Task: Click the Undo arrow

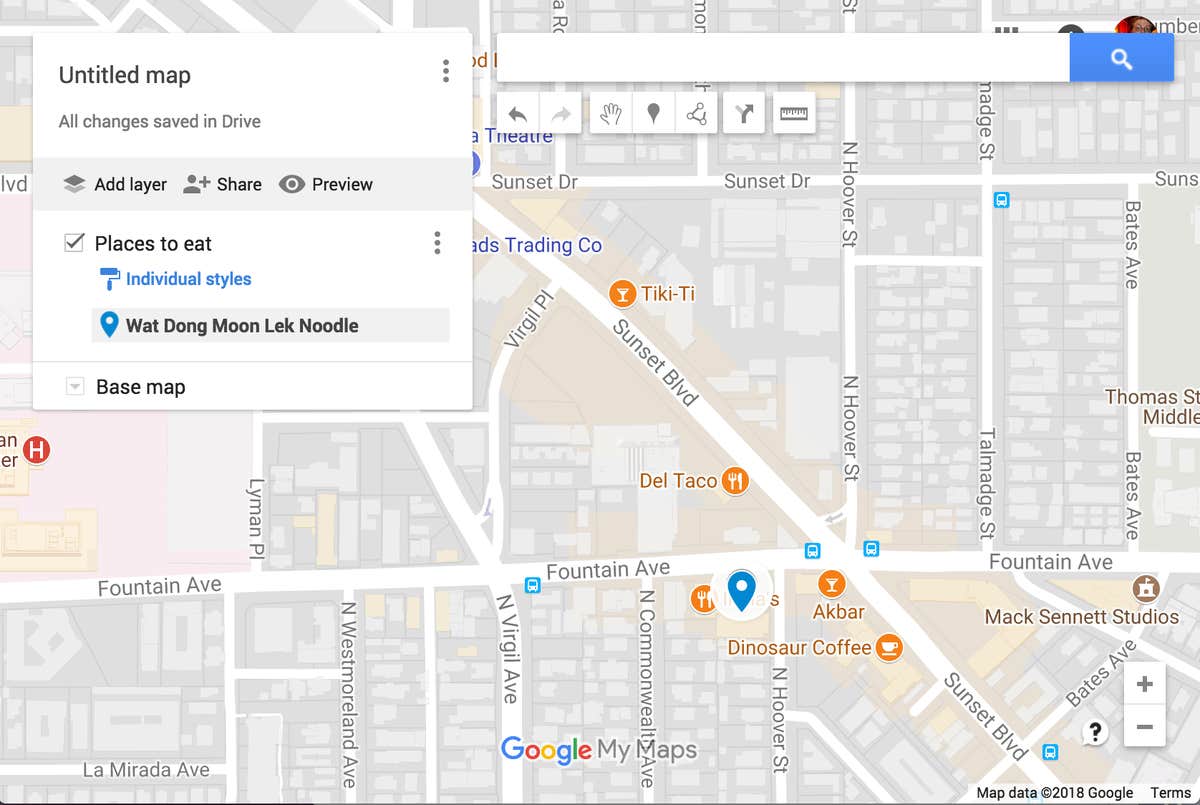Action: click(x=518, y=112)
